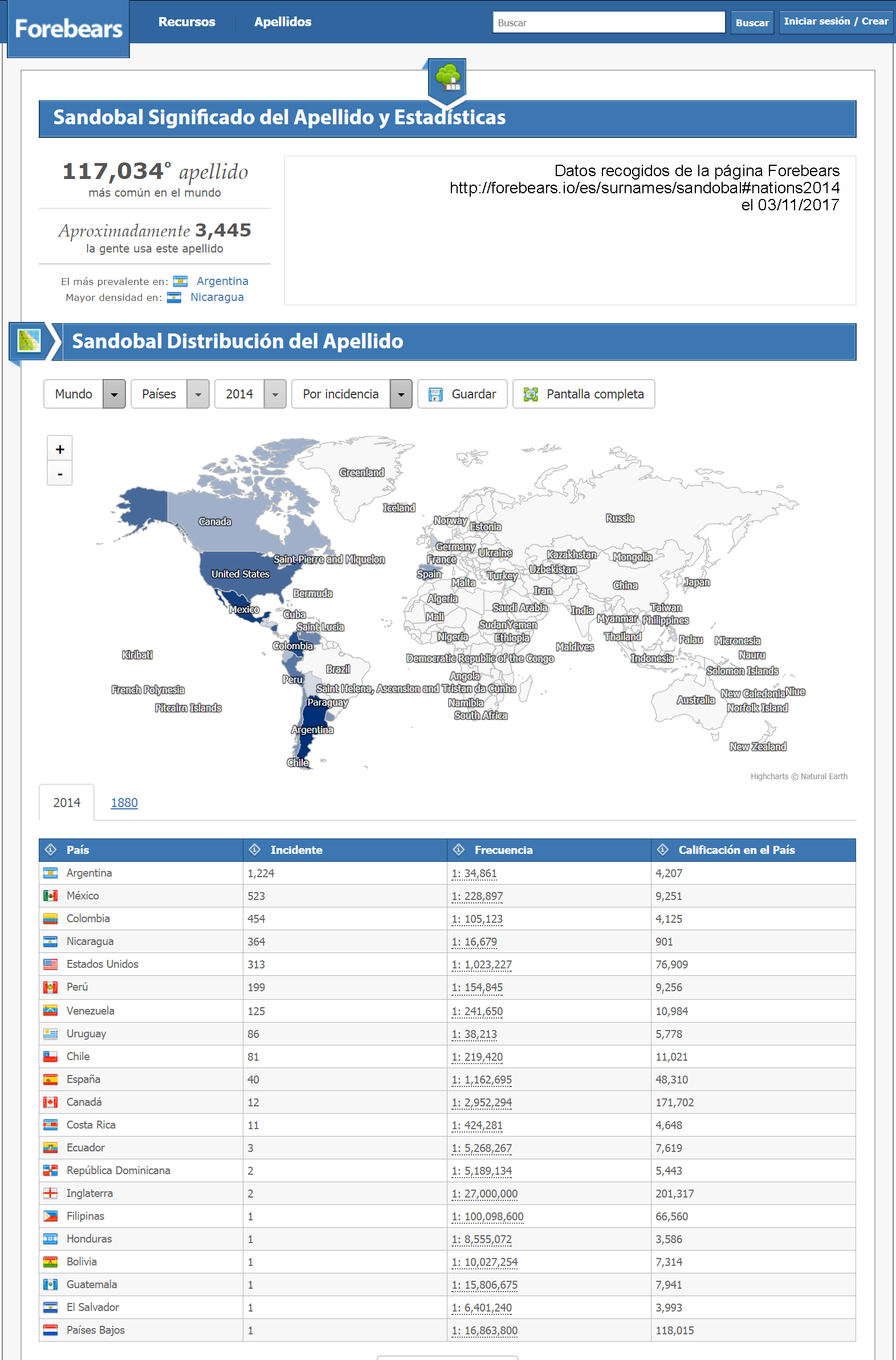
Task: Click the Honduras row name
Action: click(89, 1239)
